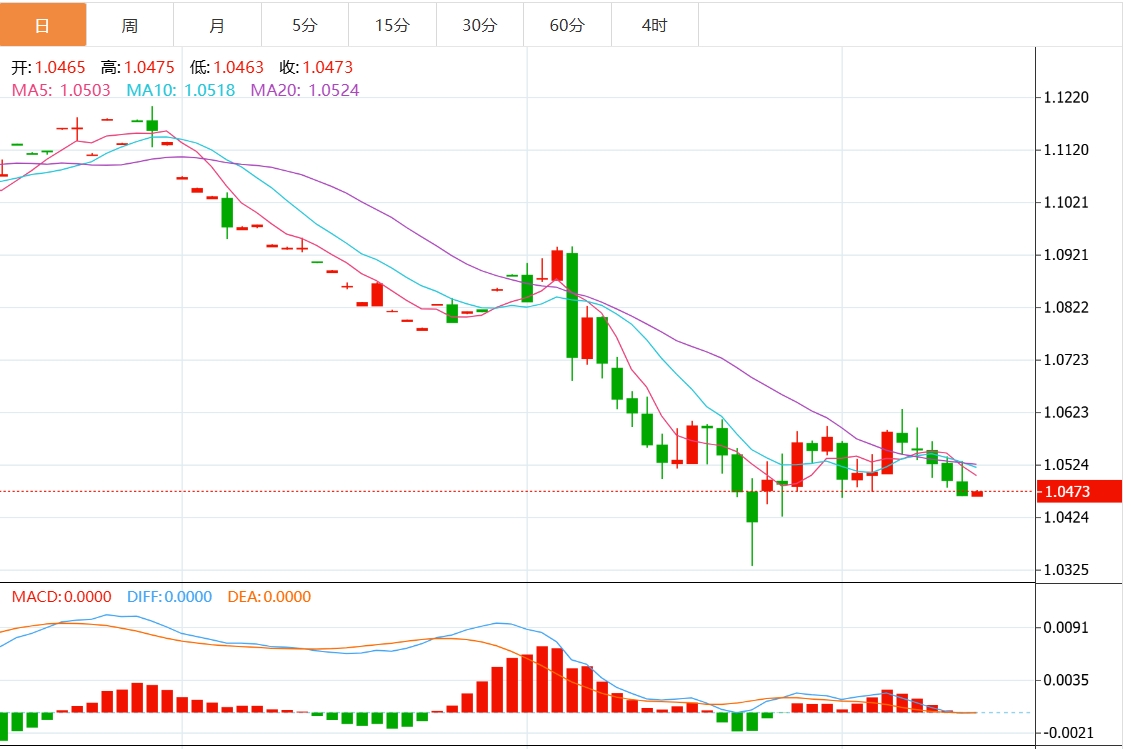Open the 15分 timeframe tab
The height and width of the screenshot is (749, 1131).
392,25
